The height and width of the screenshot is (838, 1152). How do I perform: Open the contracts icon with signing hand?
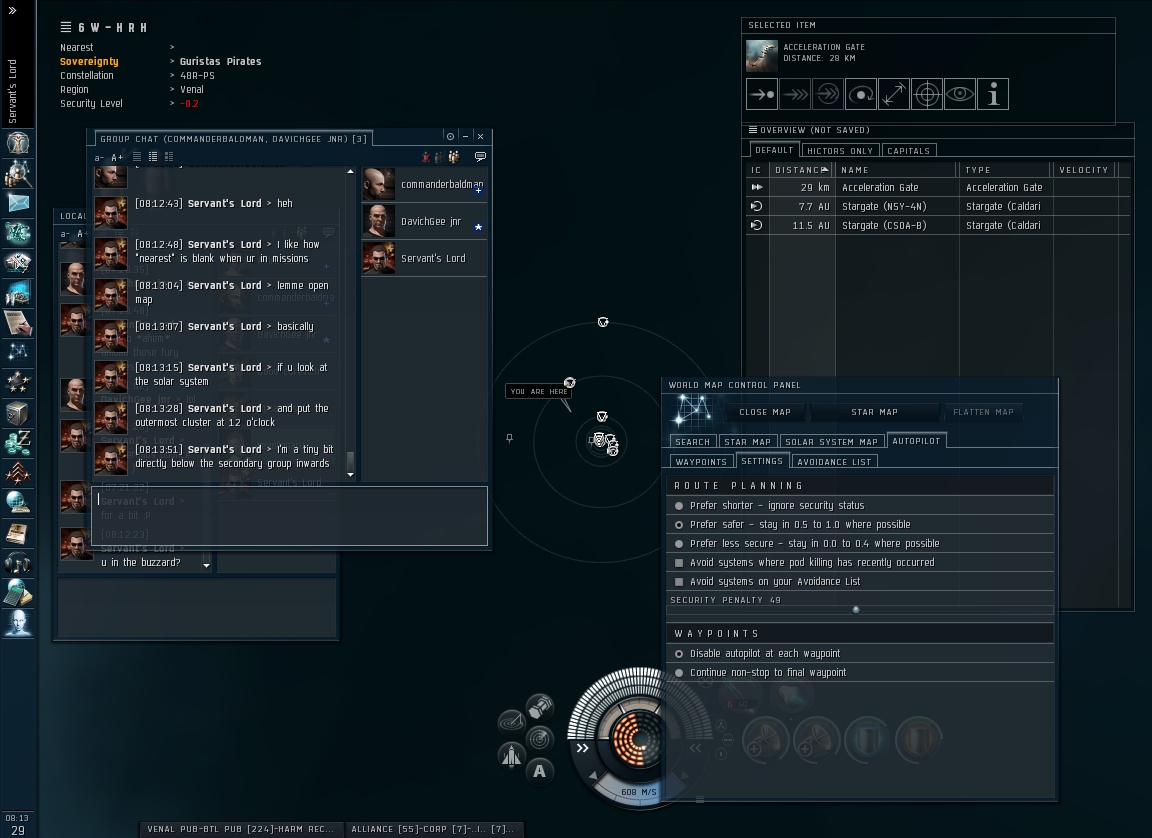point(18,323)
